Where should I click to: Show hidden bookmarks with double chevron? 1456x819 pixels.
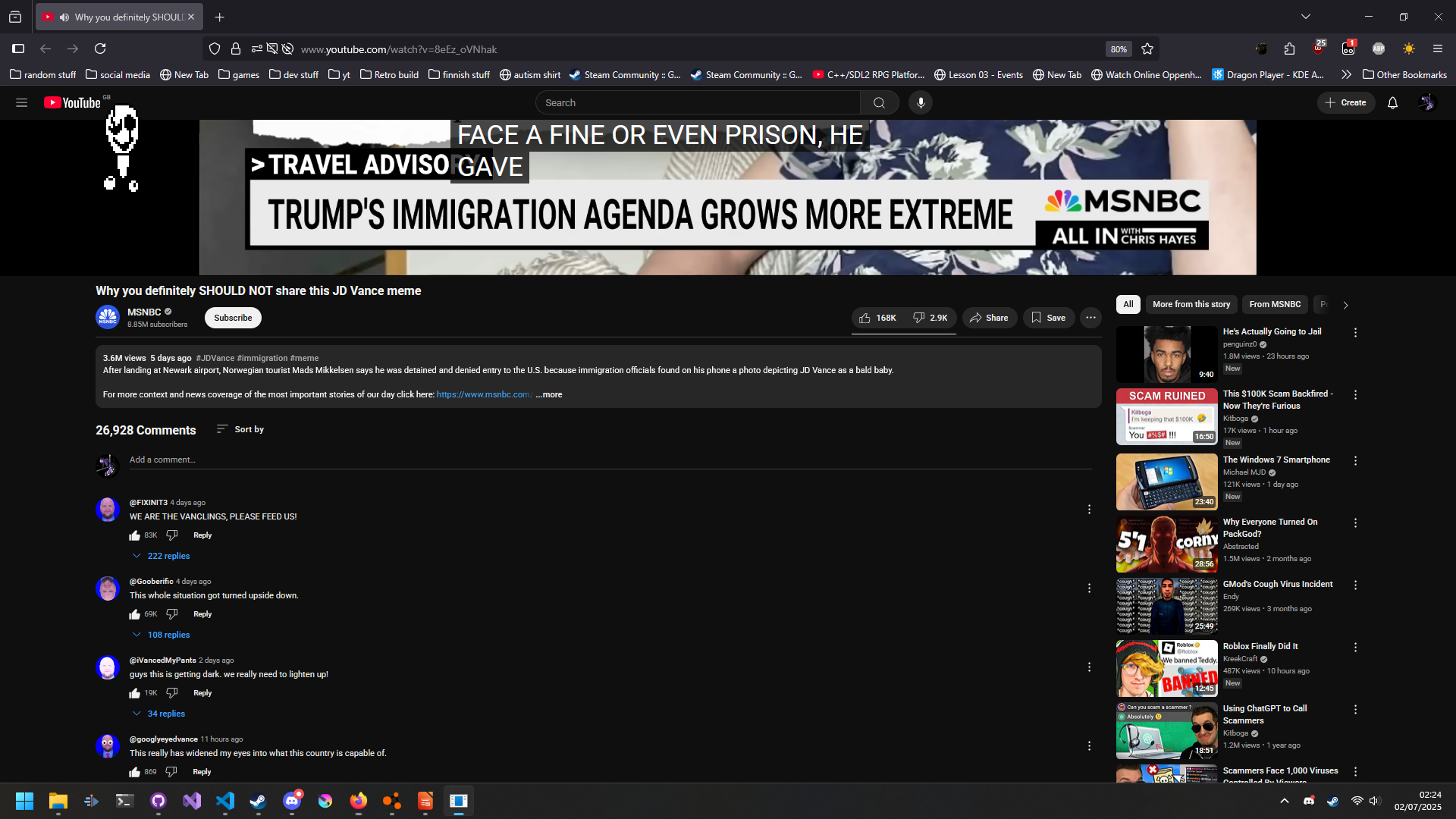[1346, 74]
